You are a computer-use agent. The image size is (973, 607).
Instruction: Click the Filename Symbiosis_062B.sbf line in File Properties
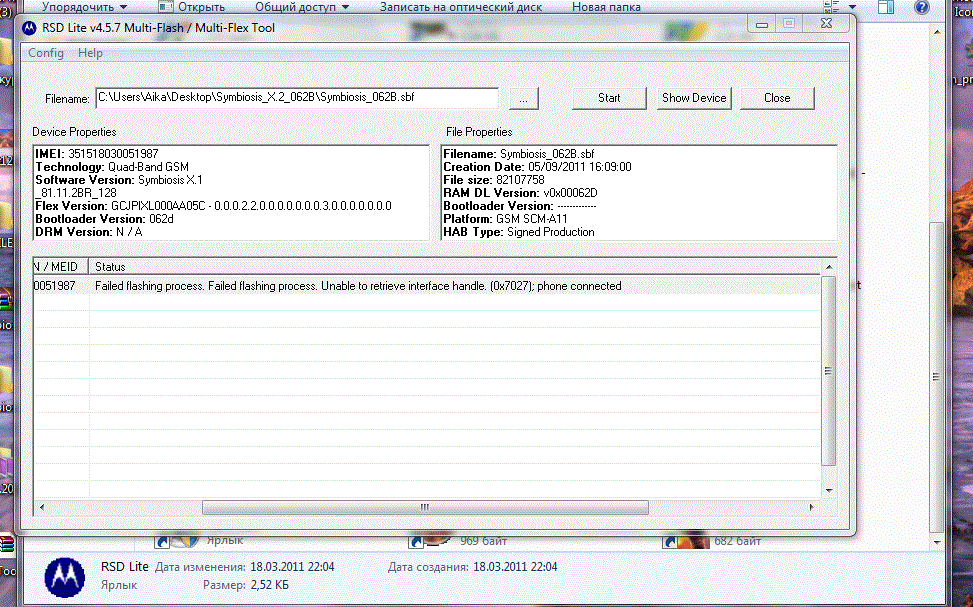point(519,153)
